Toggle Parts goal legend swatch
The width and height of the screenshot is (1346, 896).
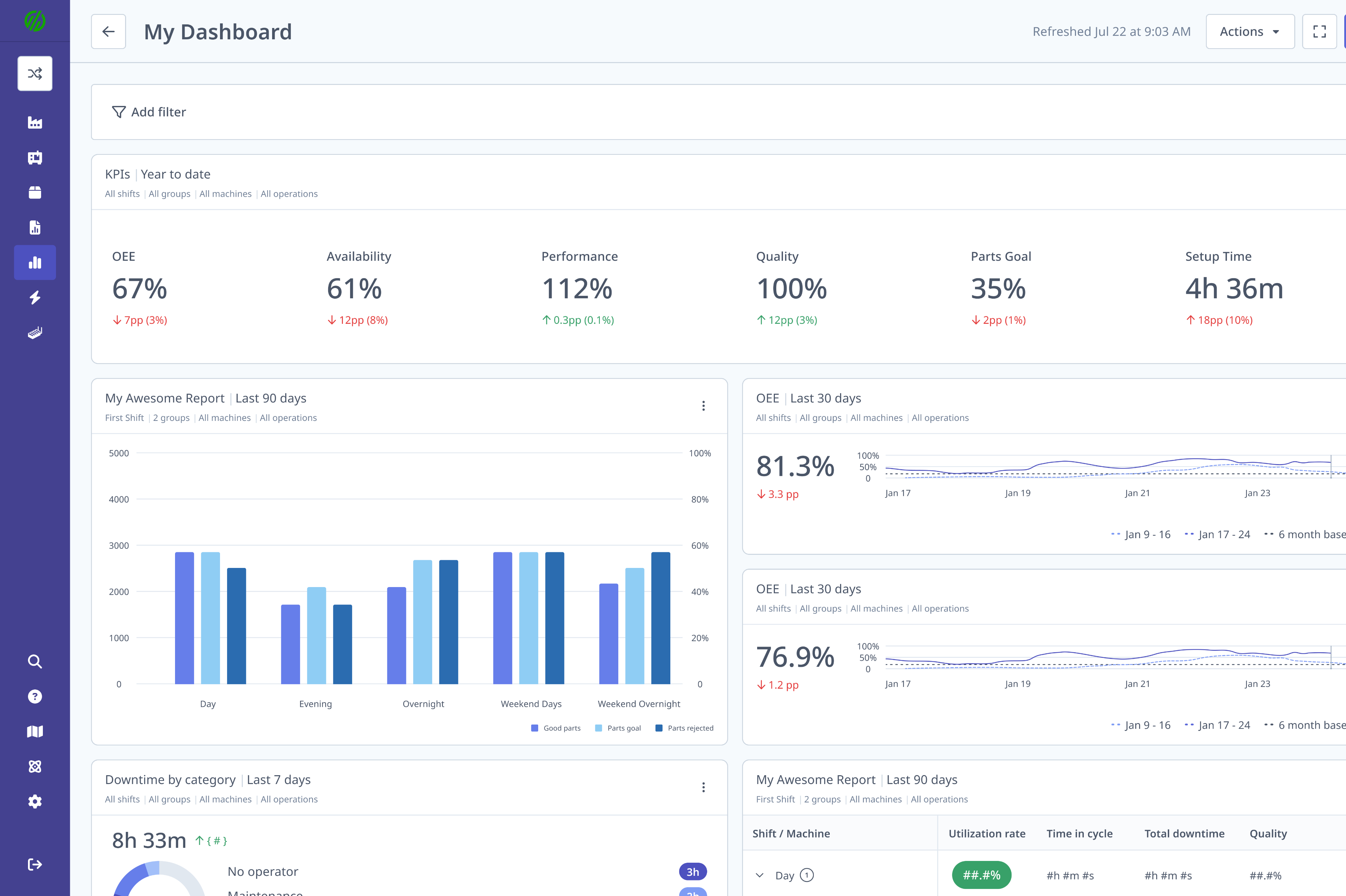coord(598,728)
